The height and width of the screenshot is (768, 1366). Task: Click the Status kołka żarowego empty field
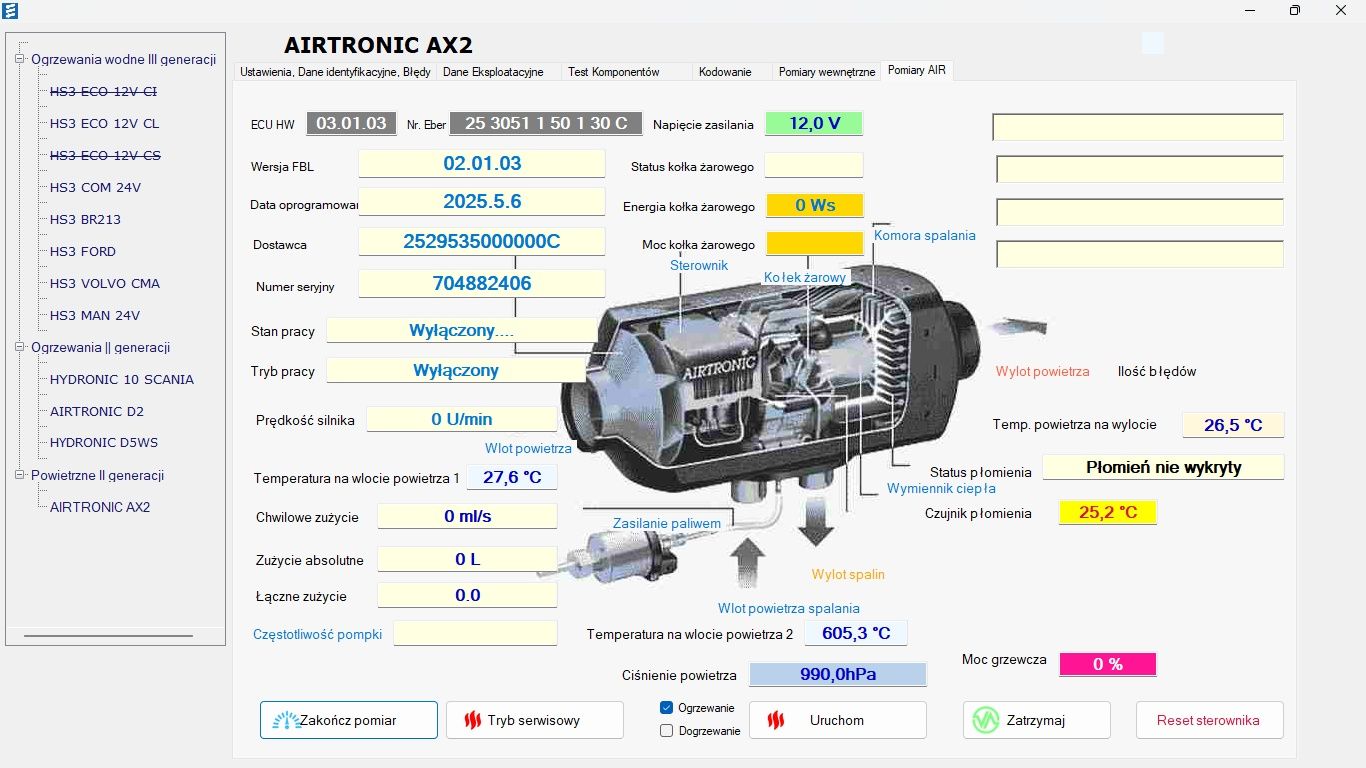(814, 165)
